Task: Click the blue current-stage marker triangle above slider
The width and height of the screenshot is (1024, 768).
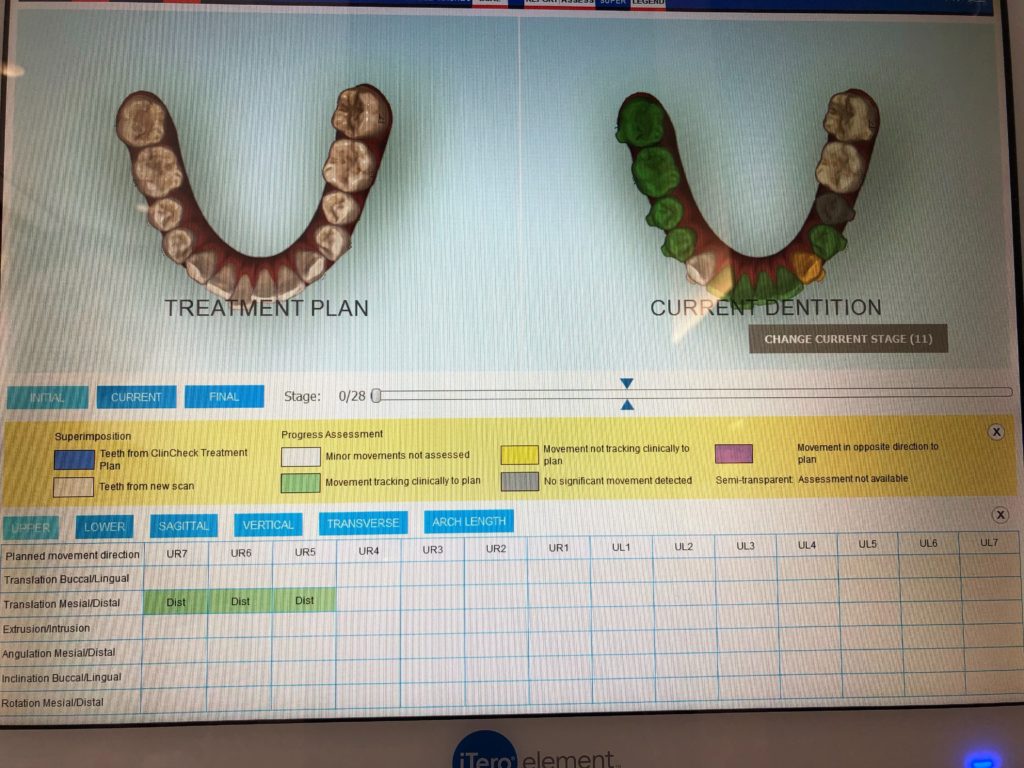Action: click(x=627, y=383)
